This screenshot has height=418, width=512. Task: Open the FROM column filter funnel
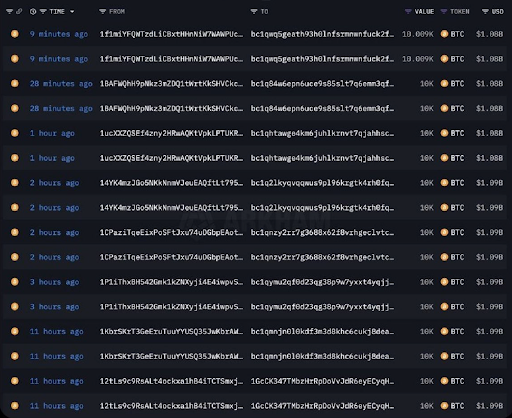[102, 12]
